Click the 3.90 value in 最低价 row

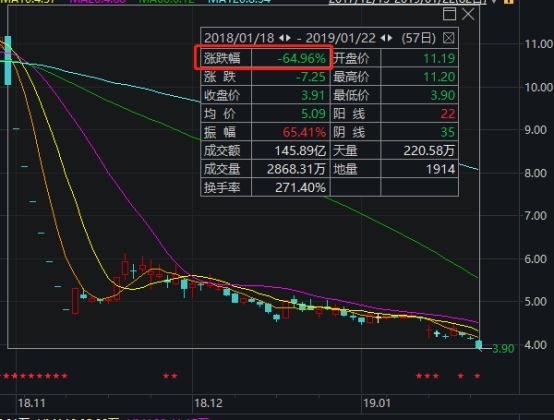(x=443, y=95)
